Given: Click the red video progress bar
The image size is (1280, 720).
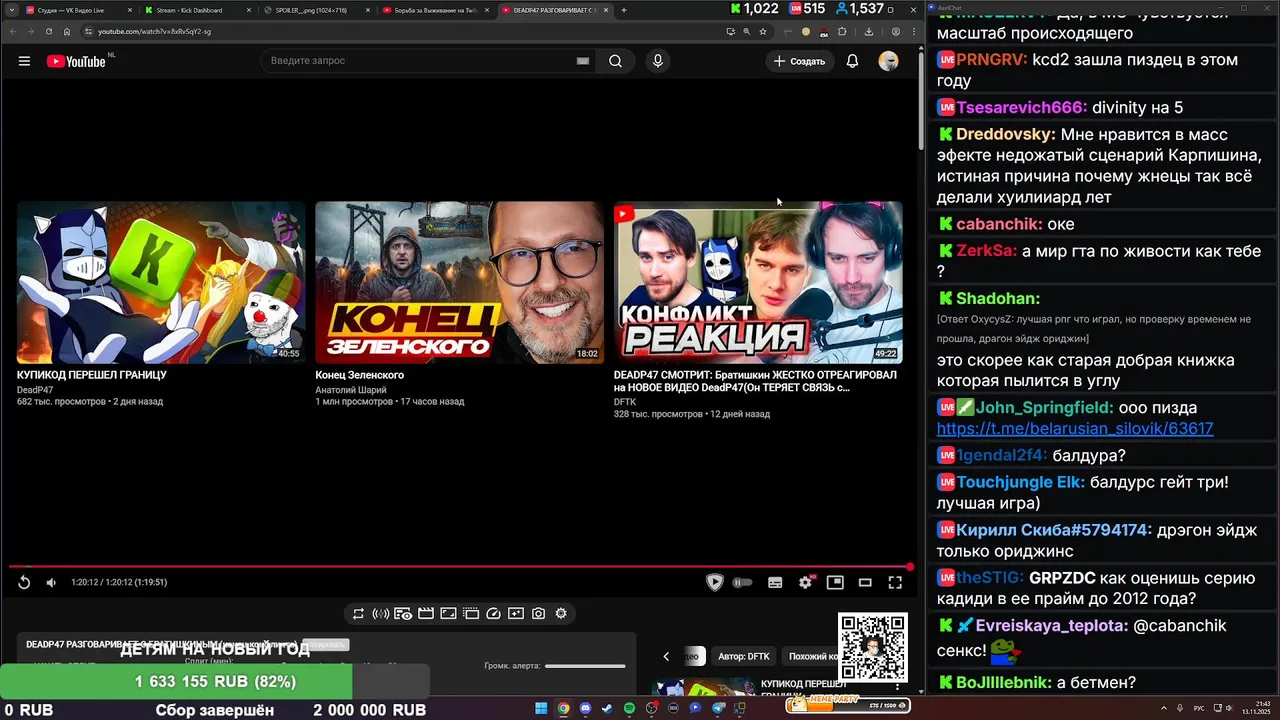Looking at the screenshot, I should coord(460,567).
